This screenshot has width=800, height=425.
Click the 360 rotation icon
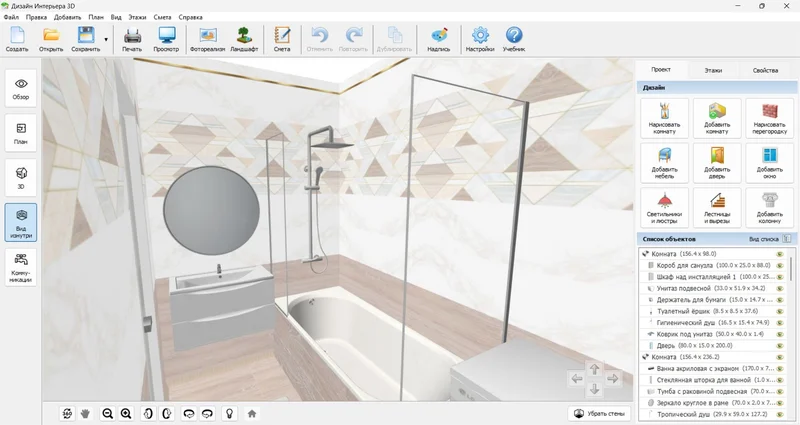tap(67, 413)
